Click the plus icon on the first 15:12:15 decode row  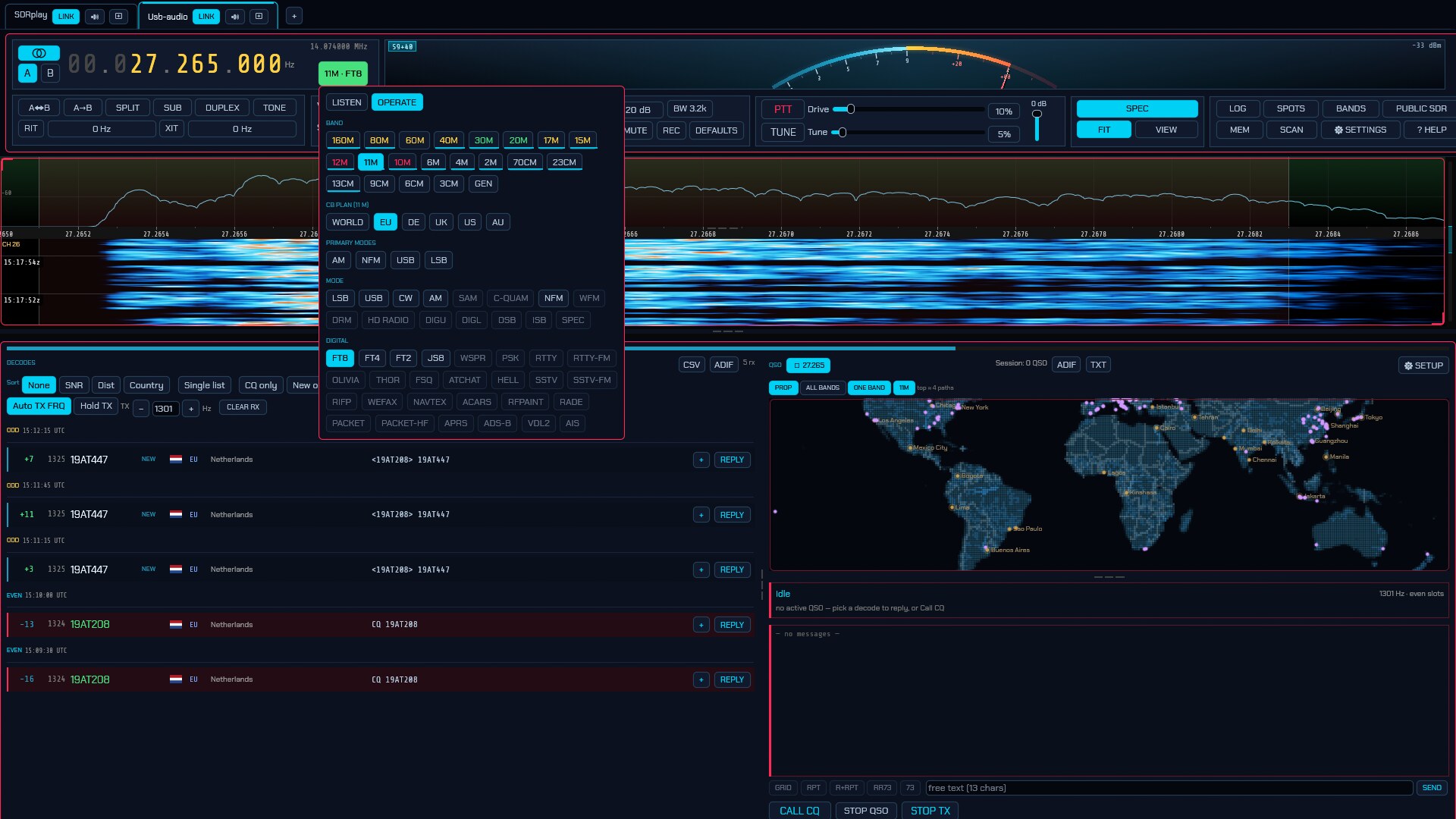coord(701,460)
